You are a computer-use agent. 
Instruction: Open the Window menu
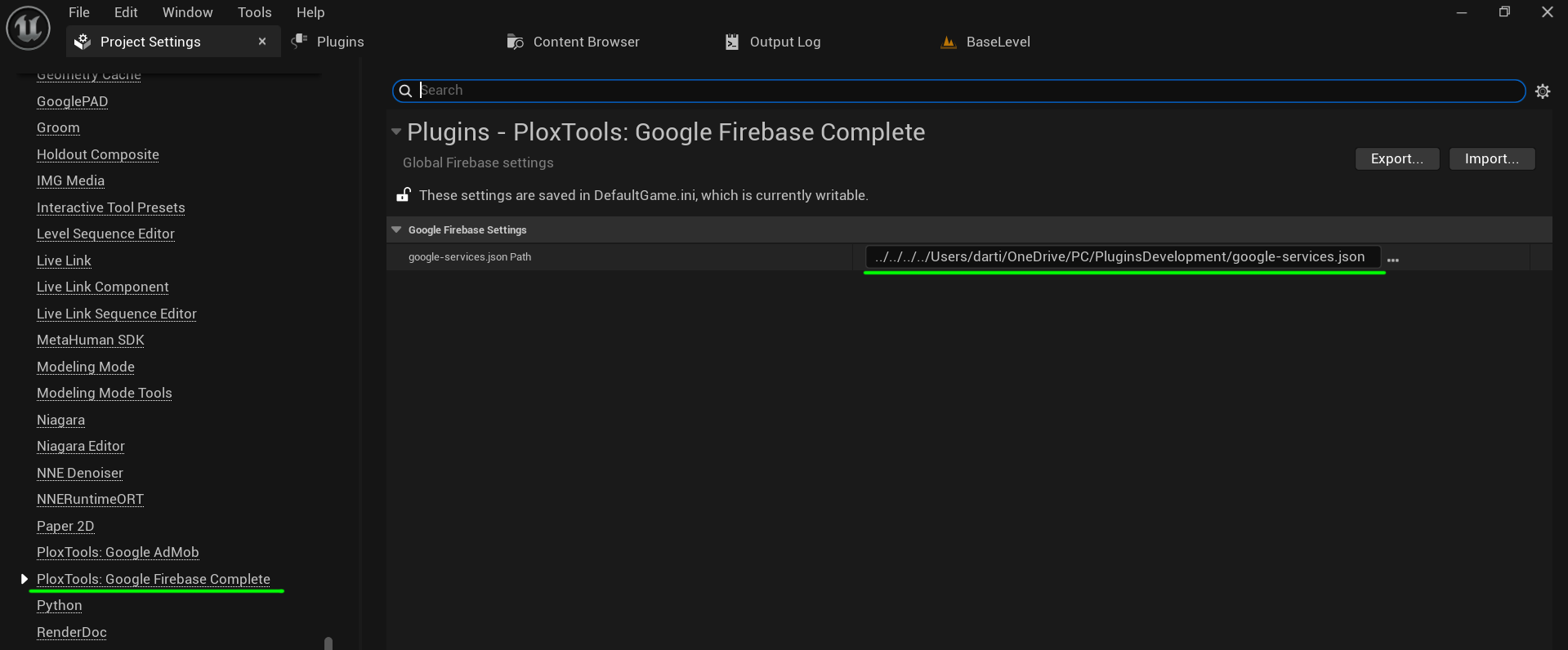187,12
